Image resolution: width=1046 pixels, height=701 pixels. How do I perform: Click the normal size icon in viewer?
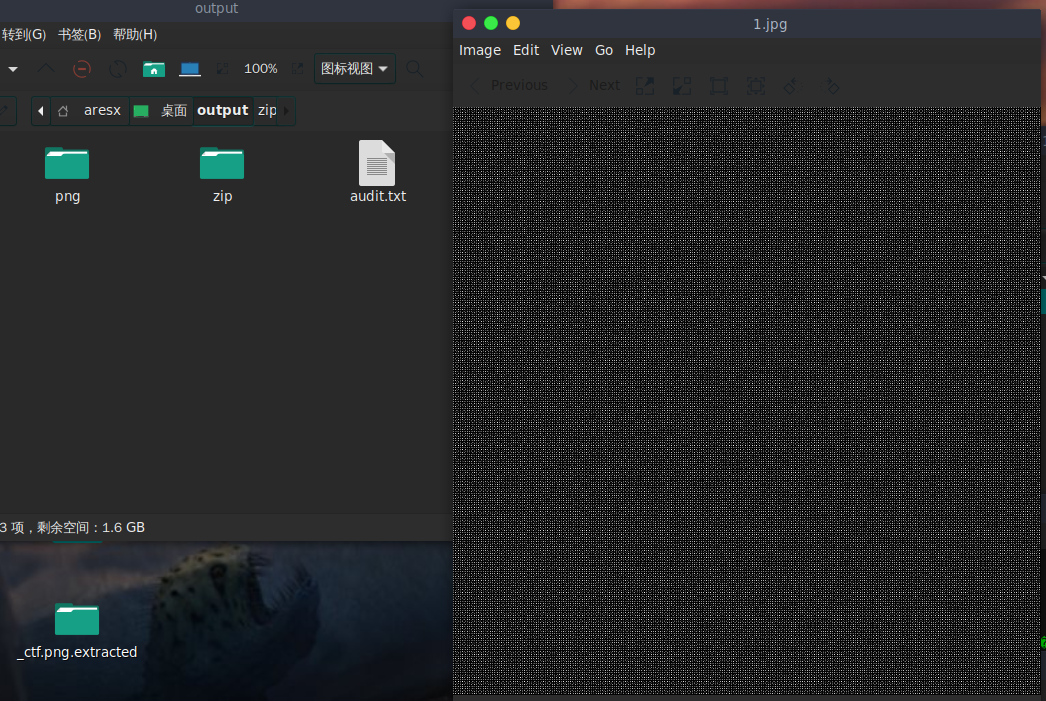click(x=718, y=86)
